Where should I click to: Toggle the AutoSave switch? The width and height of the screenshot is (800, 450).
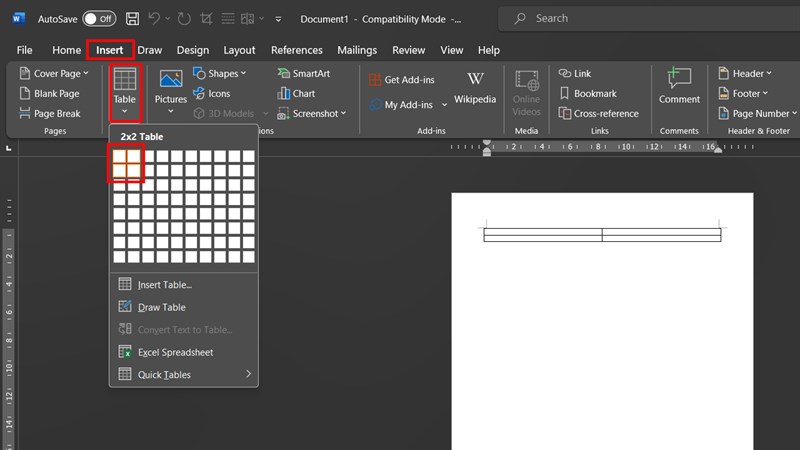click(x=98, y=18)
